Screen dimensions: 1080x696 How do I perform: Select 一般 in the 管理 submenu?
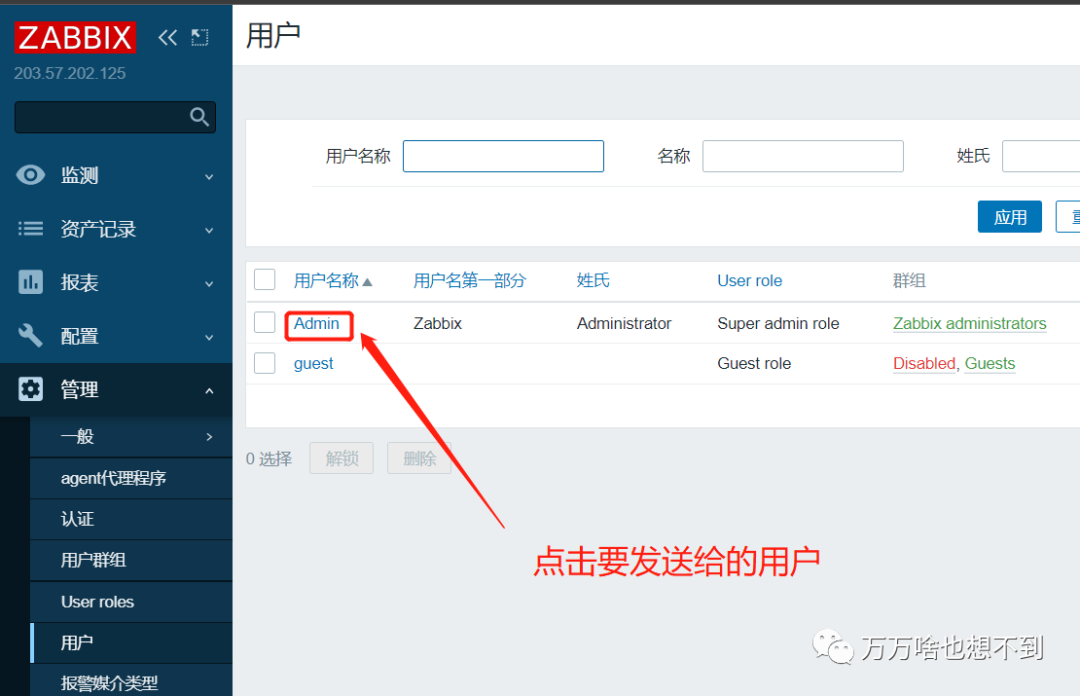pos(131,437)
